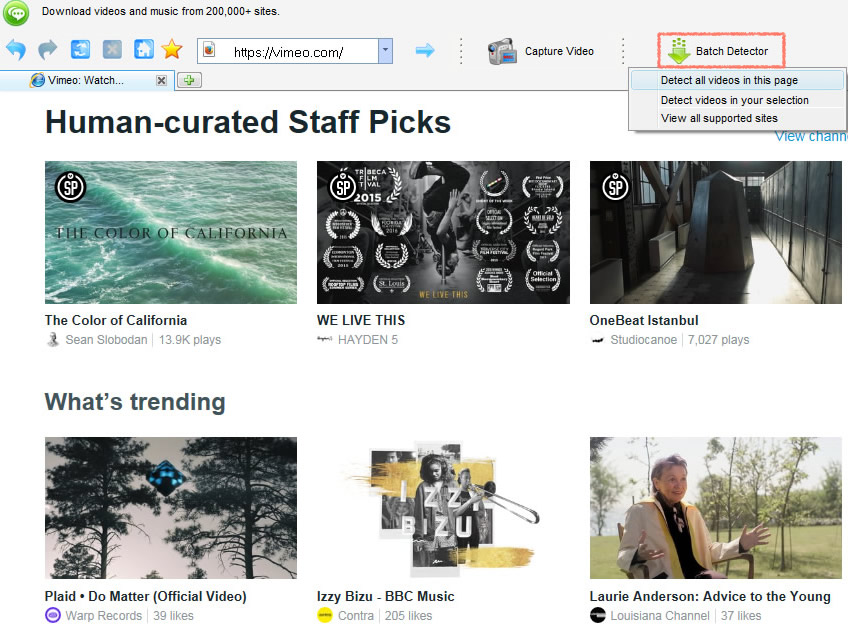Image resolution: width=848 pixels, height=627 pixels.
Task: Click Sean Slobodan's avatar icon
Action: click(53, 340)
